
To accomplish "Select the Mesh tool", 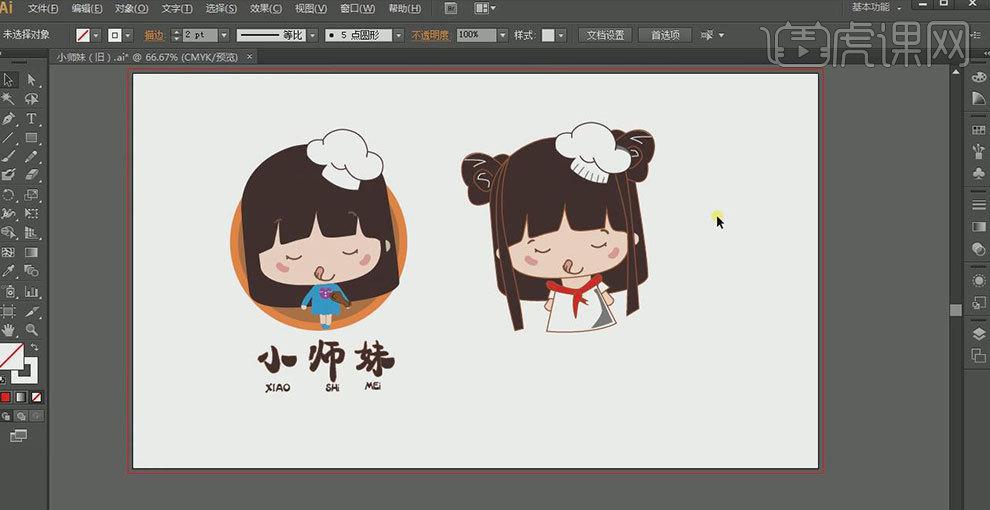I will tap(9, 252).
